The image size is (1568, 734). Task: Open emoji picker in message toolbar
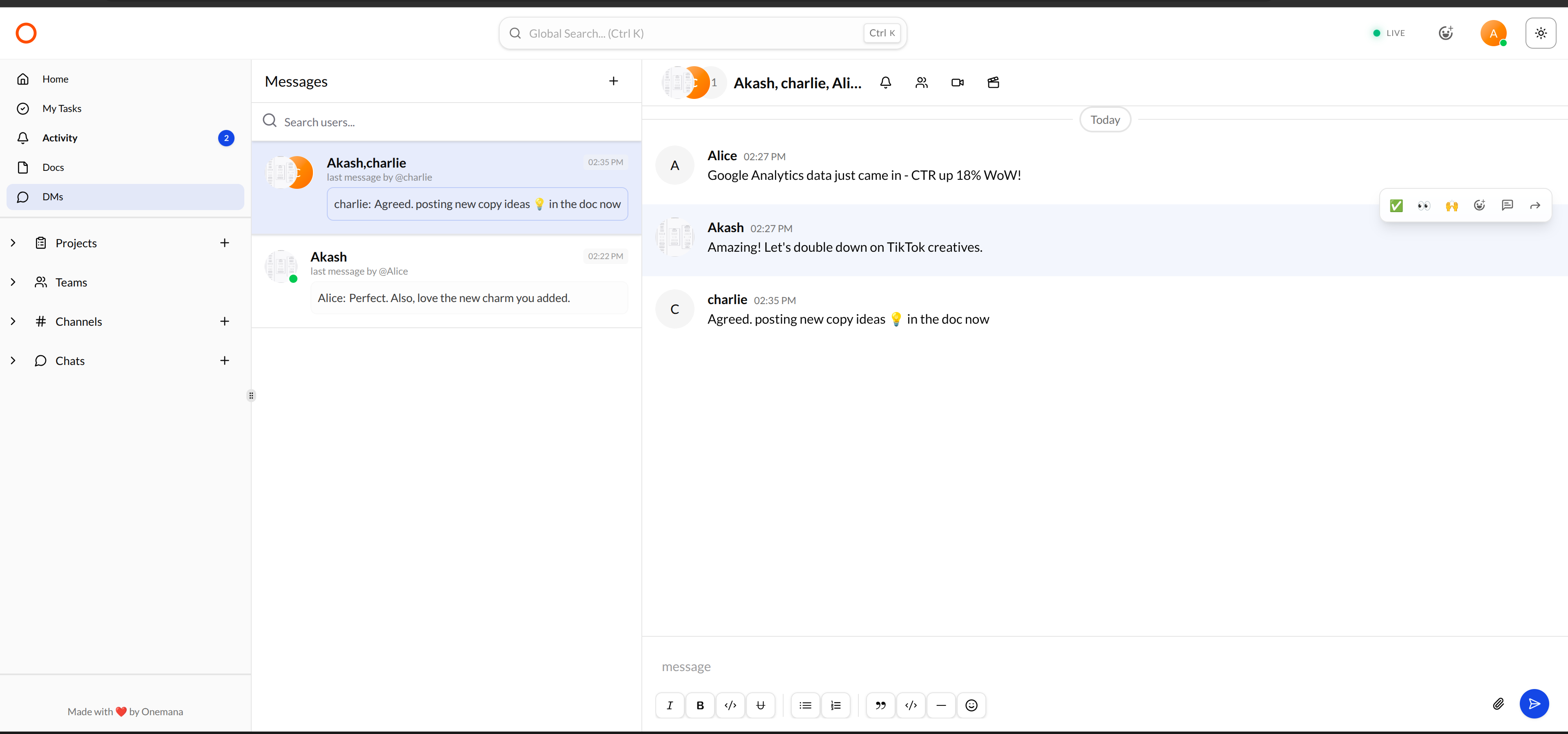pos(971,705)
